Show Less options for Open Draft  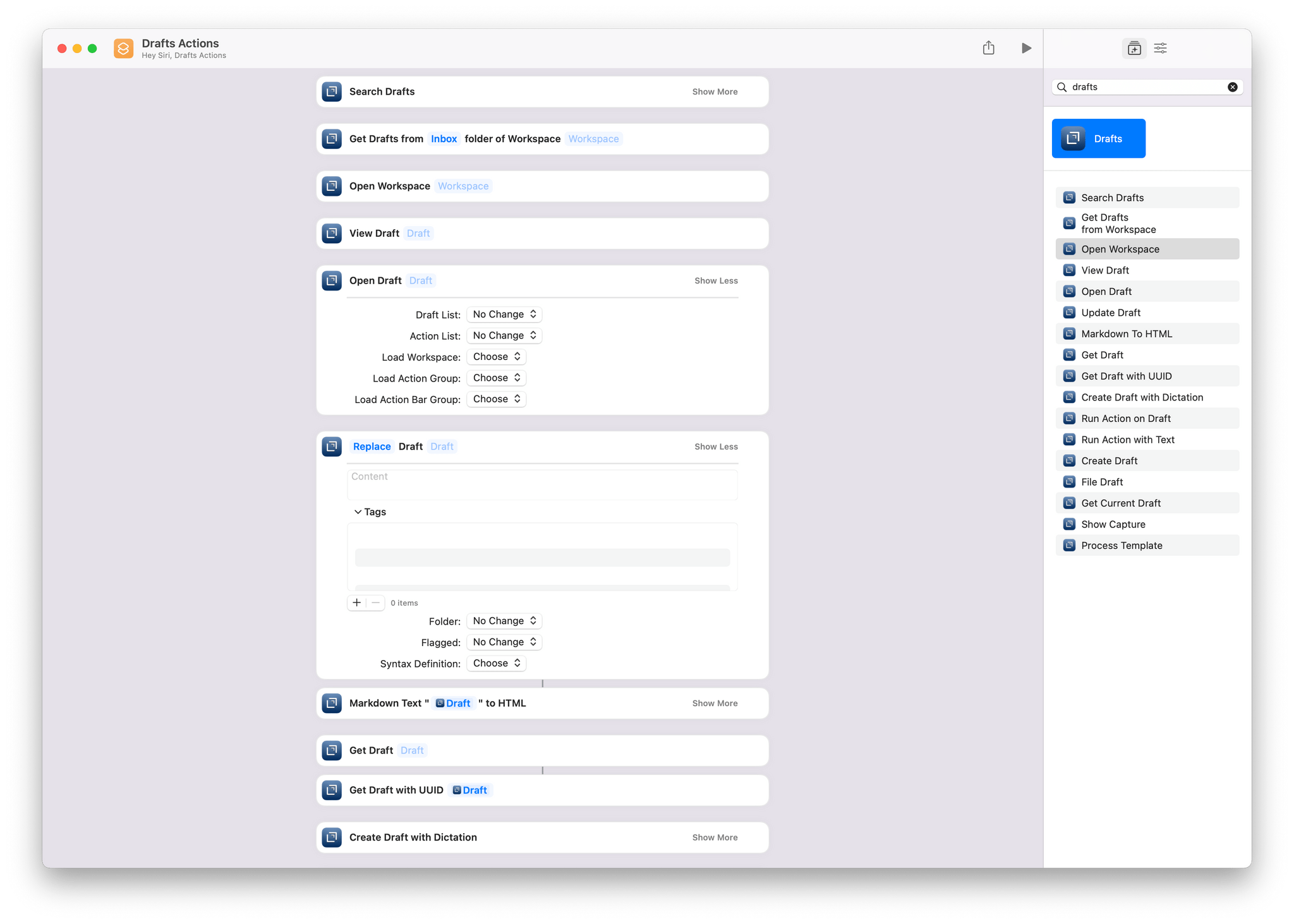pyautogui.click(x=716, y=280)
